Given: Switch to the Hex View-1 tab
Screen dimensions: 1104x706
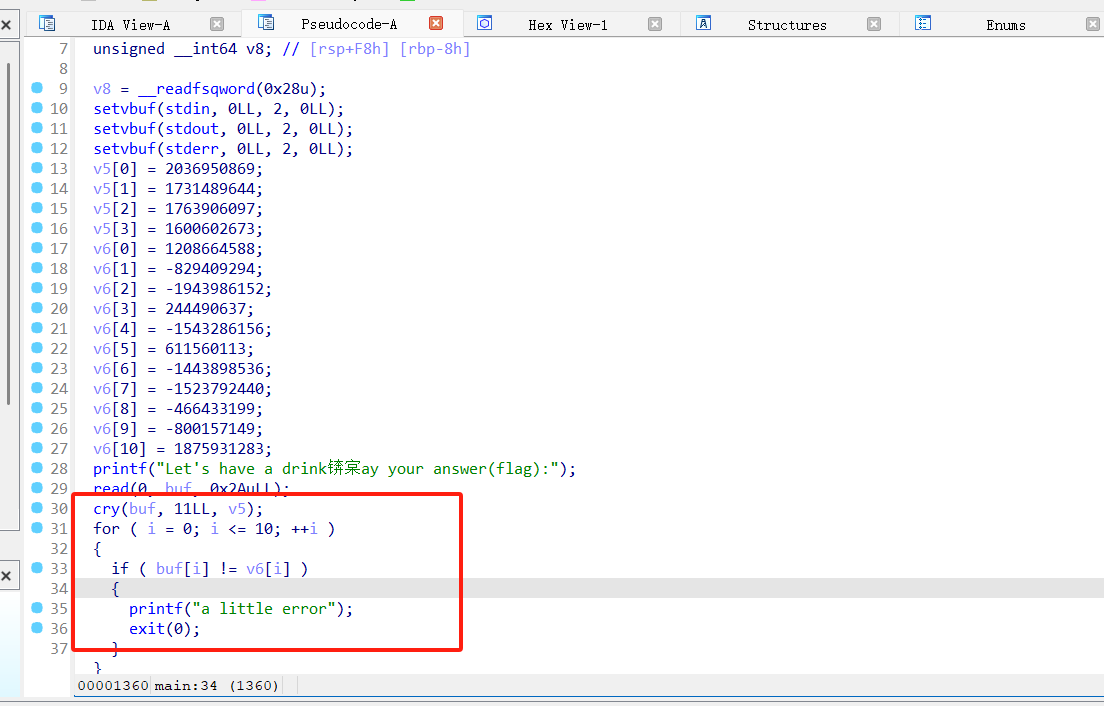Looking at the screenshot, I should point(567,24).
